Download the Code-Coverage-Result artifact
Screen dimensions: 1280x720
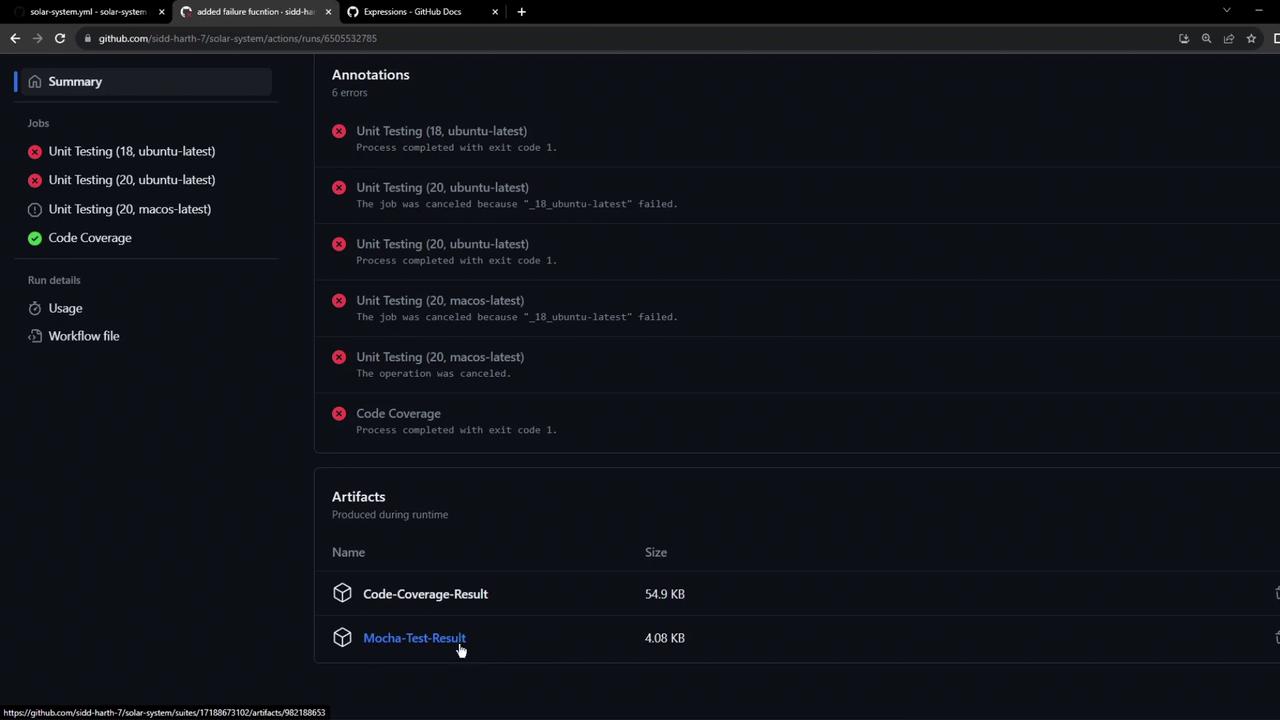point(425,594)
